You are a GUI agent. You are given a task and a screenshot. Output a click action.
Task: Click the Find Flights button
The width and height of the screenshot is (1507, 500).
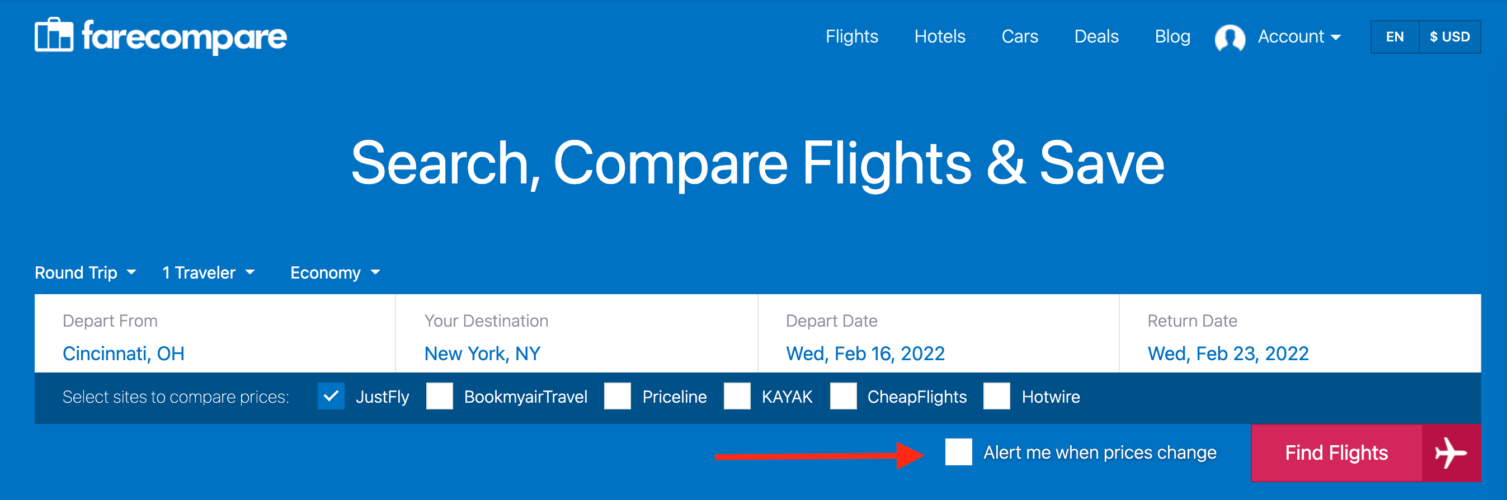(1336, 453)
